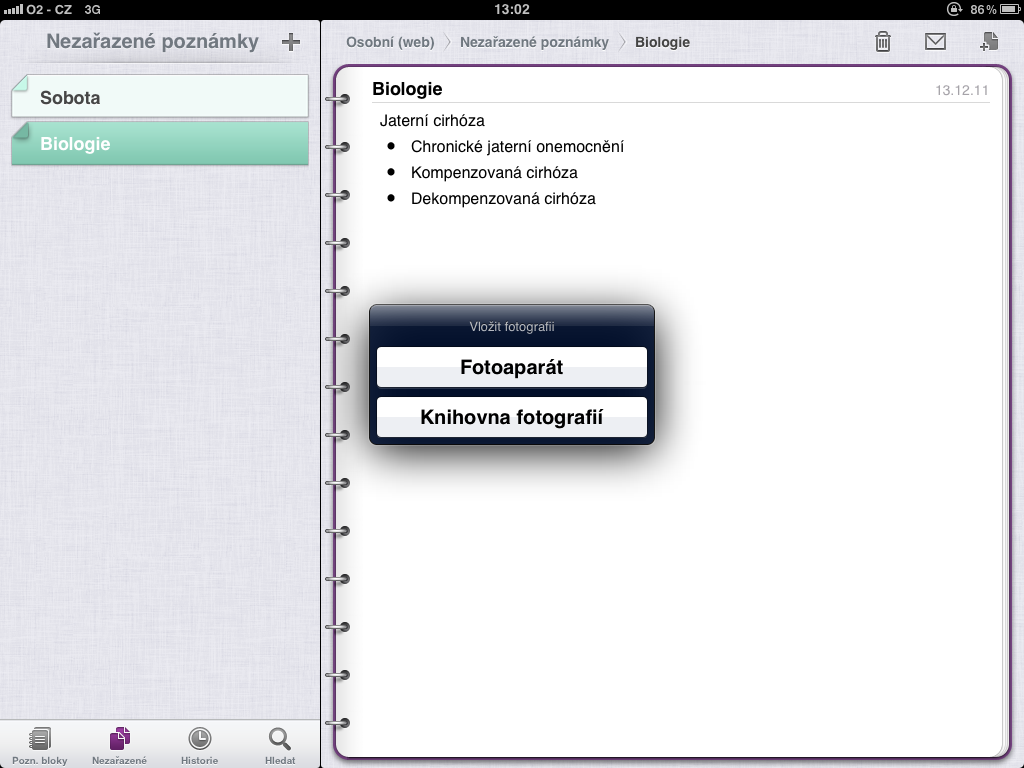Tap the O2 - CZ carrier label

point(49,10)
